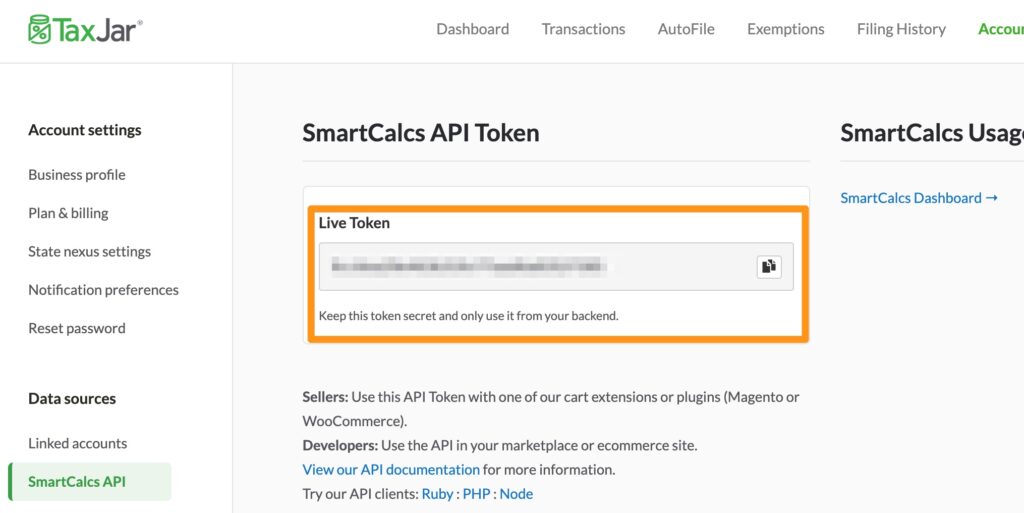Open the SmartCalcs Dashboard link
1024x513 pixels.
click(918, 198)
